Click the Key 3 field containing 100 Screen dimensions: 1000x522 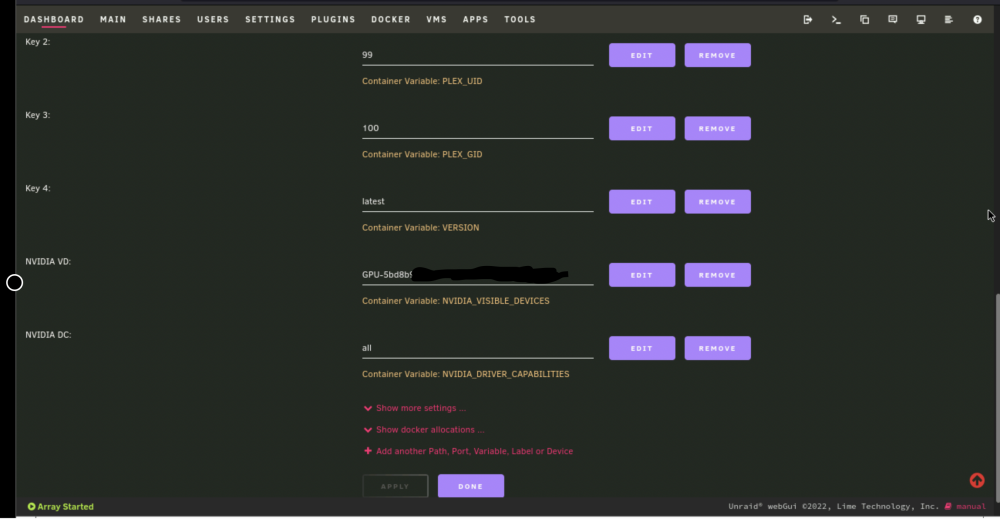click(x=478, y=128)
